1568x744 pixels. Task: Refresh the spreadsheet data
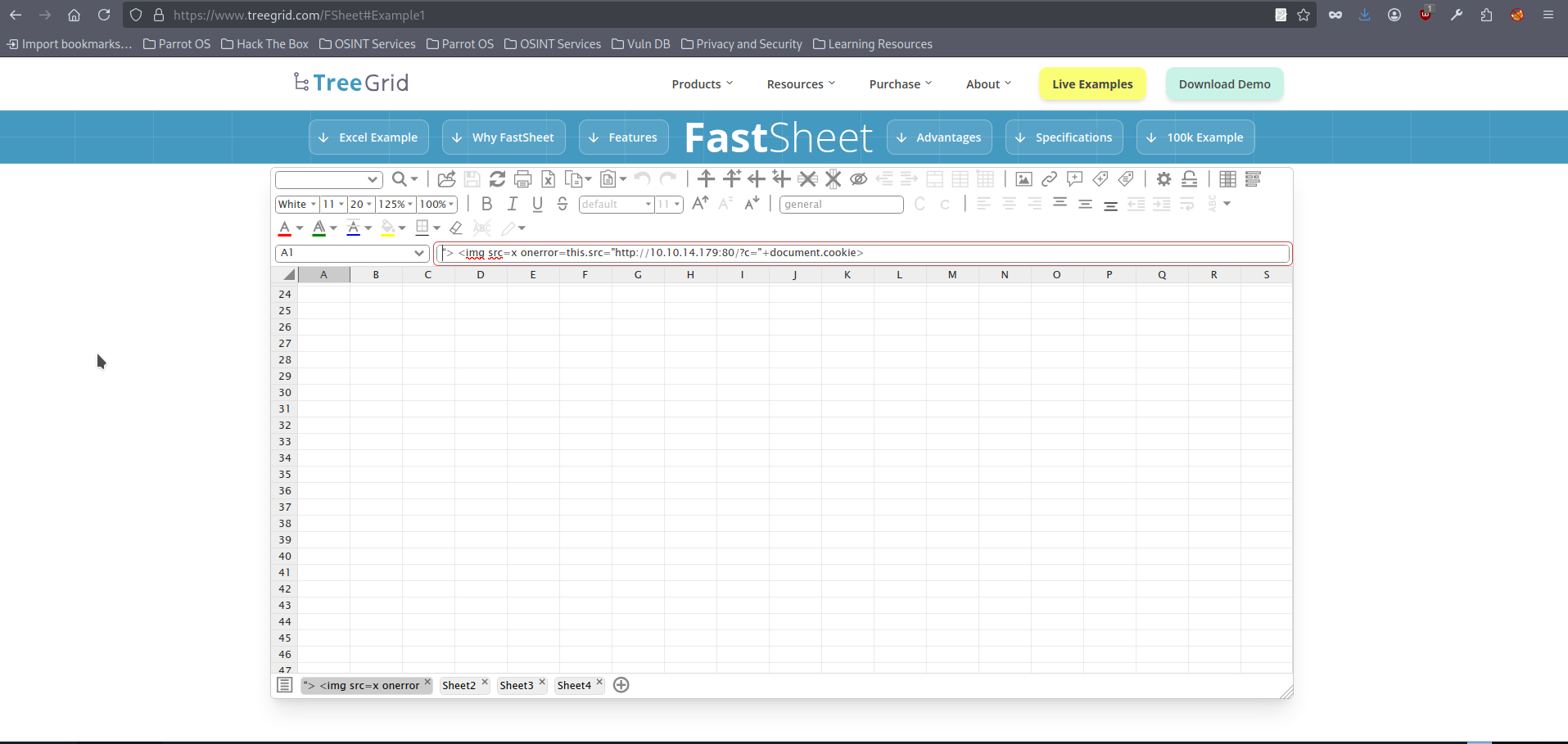click(x=498, y=178)
